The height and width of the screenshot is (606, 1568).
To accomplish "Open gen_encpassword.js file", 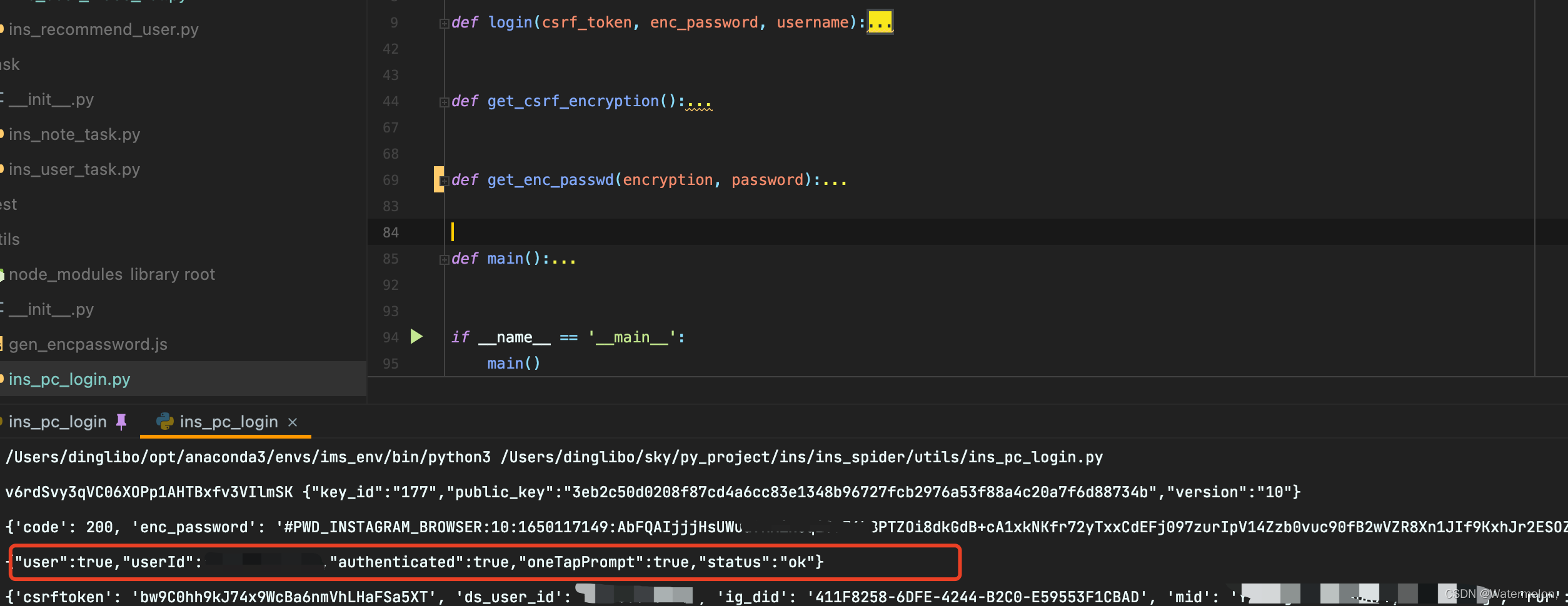I will pos(88,344).
